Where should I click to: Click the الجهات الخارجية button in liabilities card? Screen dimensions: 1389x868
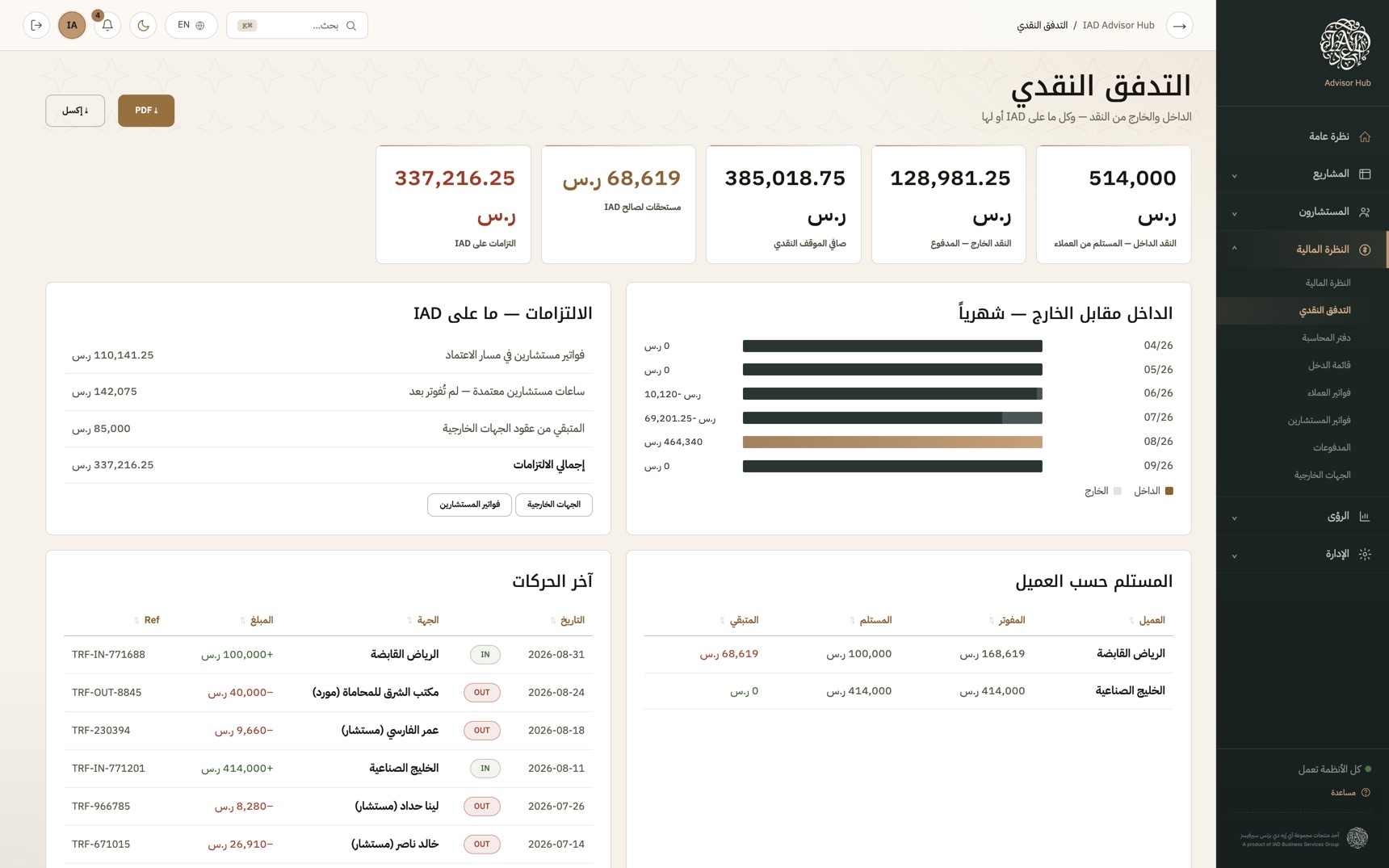pyautogui.click(x=554, y=505)
